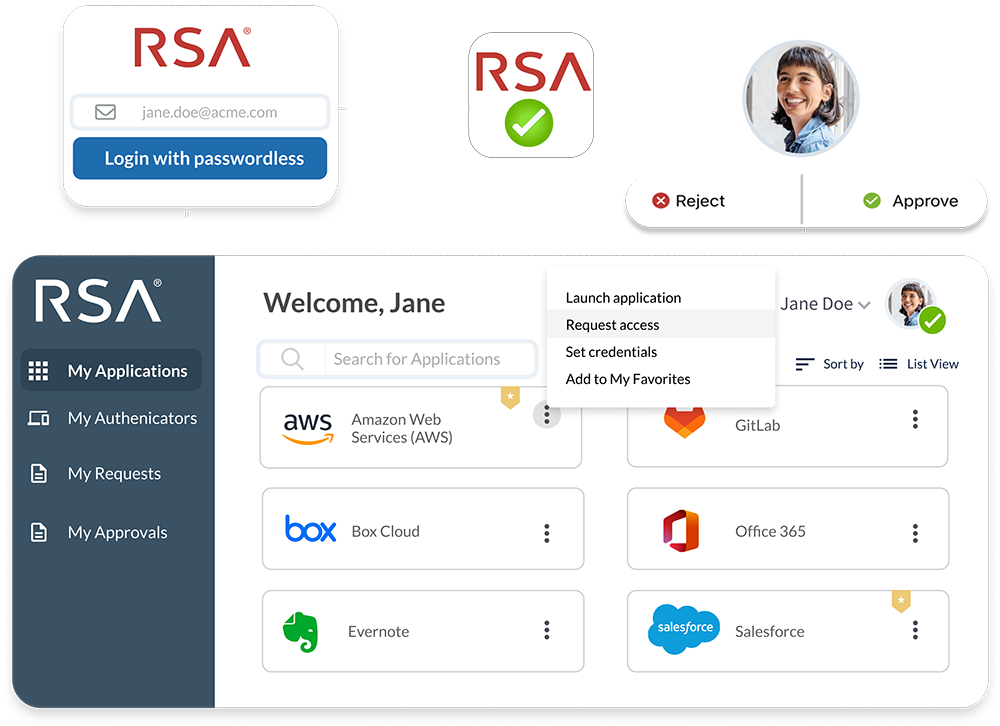Click the favorite star badge on AWS card

coord(510,397)
